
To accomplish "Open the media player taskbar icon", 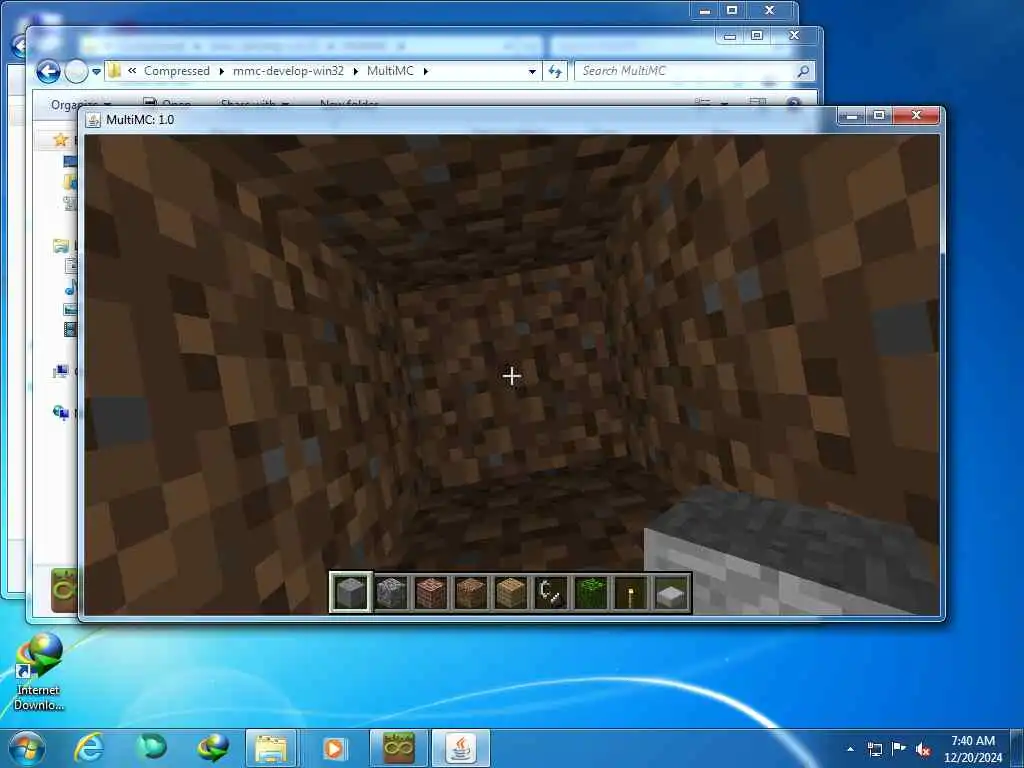I will (333, 748).
